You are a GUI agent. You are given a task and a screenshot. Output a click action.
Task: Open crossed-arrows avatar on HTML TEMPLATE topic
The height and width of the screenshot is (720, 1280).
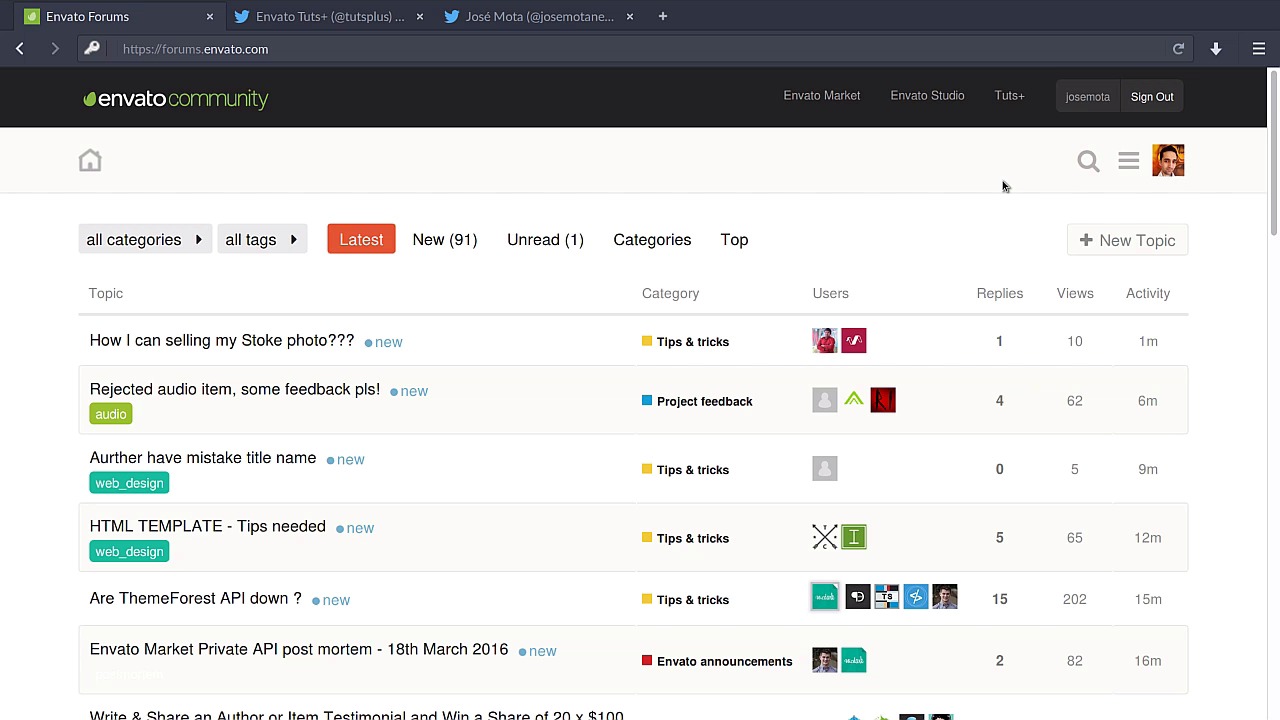pyautogui.click(x=825, y=537)
